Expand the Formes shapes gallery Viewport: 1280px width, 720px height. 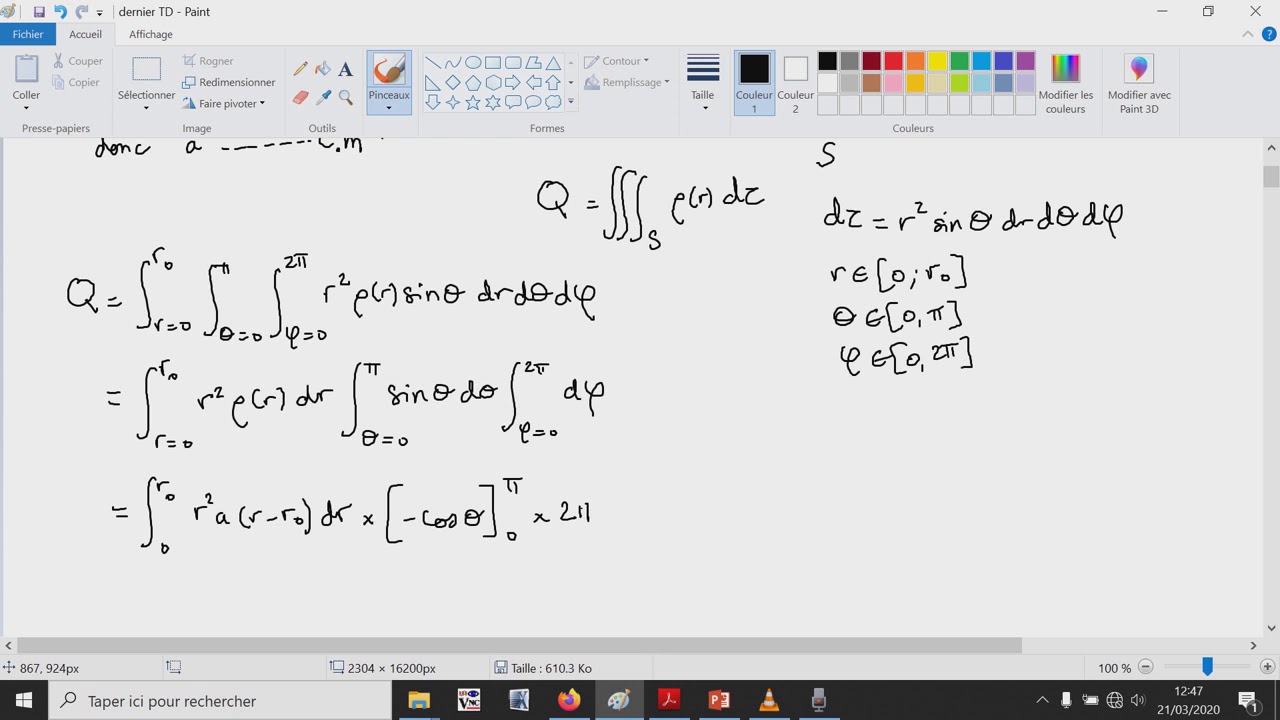click(x=571, y=102)
